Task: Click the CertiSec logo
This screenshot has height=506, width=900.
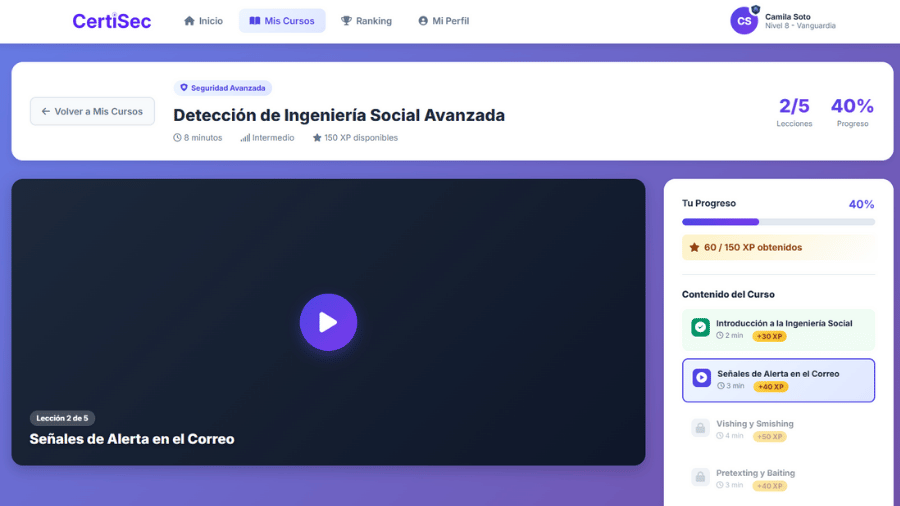Action: point(112,21)
